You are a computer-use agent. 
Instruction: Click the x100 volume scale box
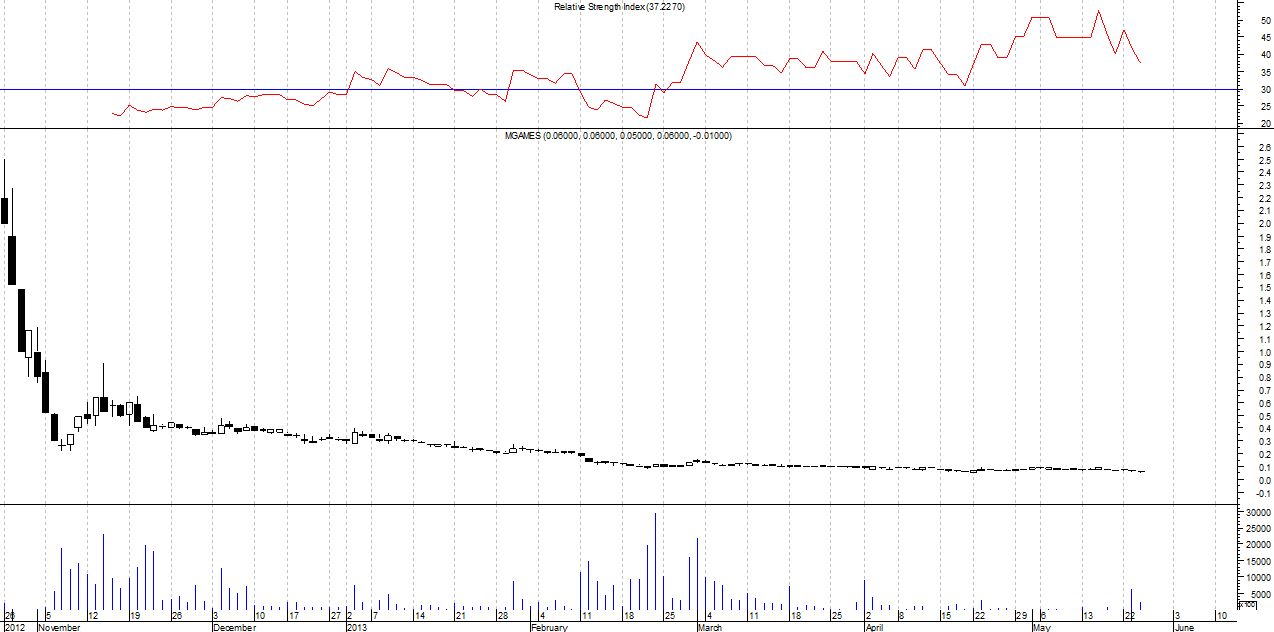(1248, 604)
